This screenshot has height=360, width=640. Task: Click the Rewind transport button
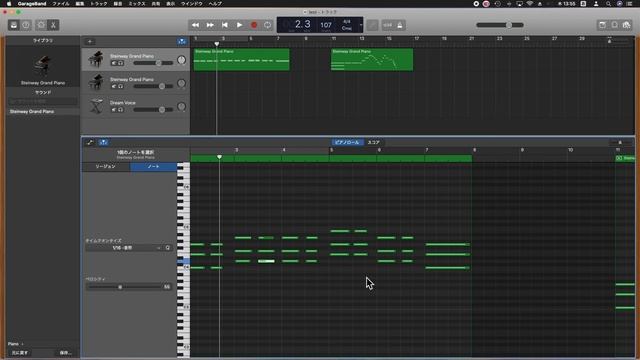coord(196,25)
